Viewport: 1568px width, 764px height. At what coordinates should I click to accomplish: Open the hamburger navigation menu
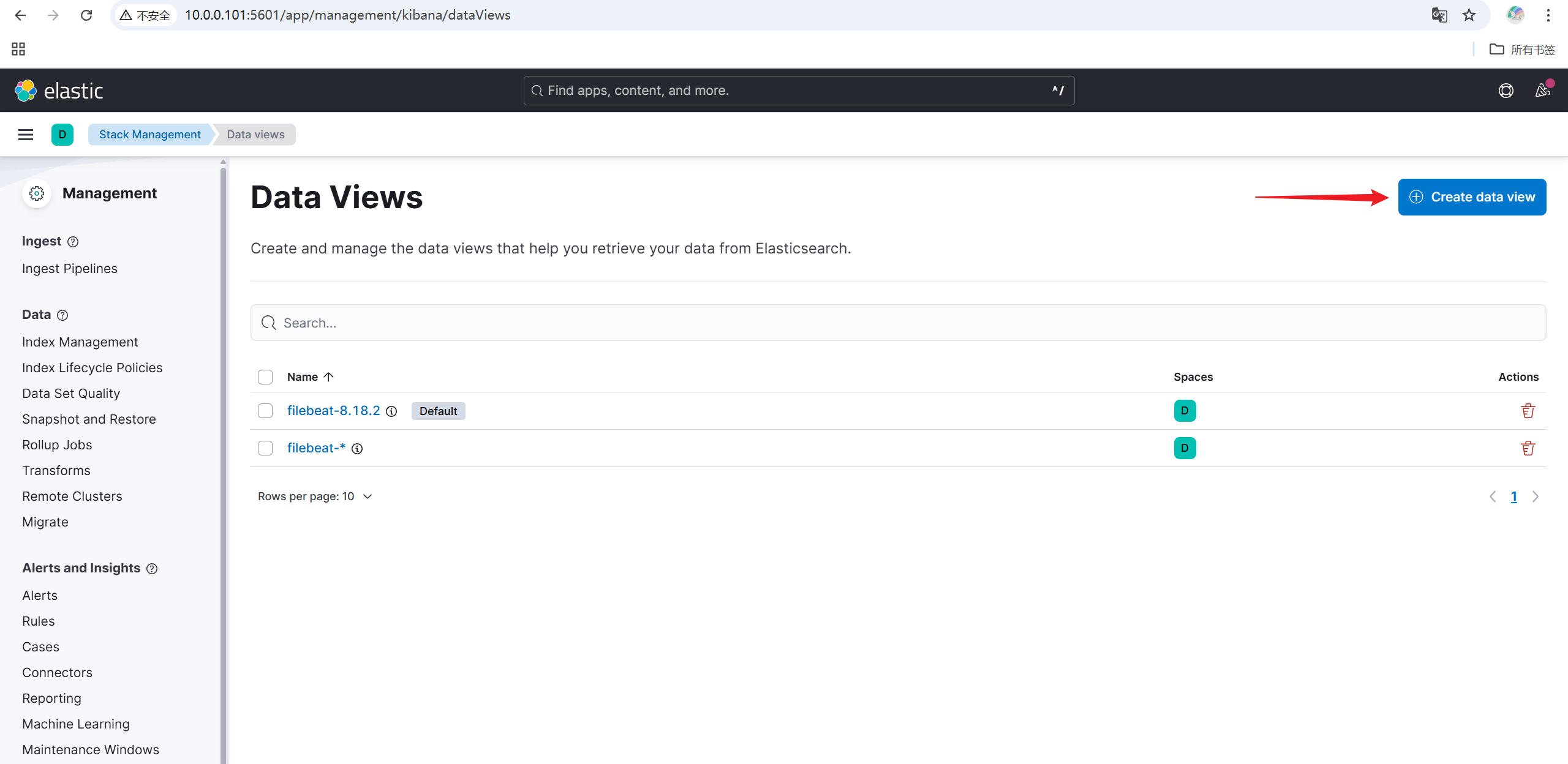point(26,135)
